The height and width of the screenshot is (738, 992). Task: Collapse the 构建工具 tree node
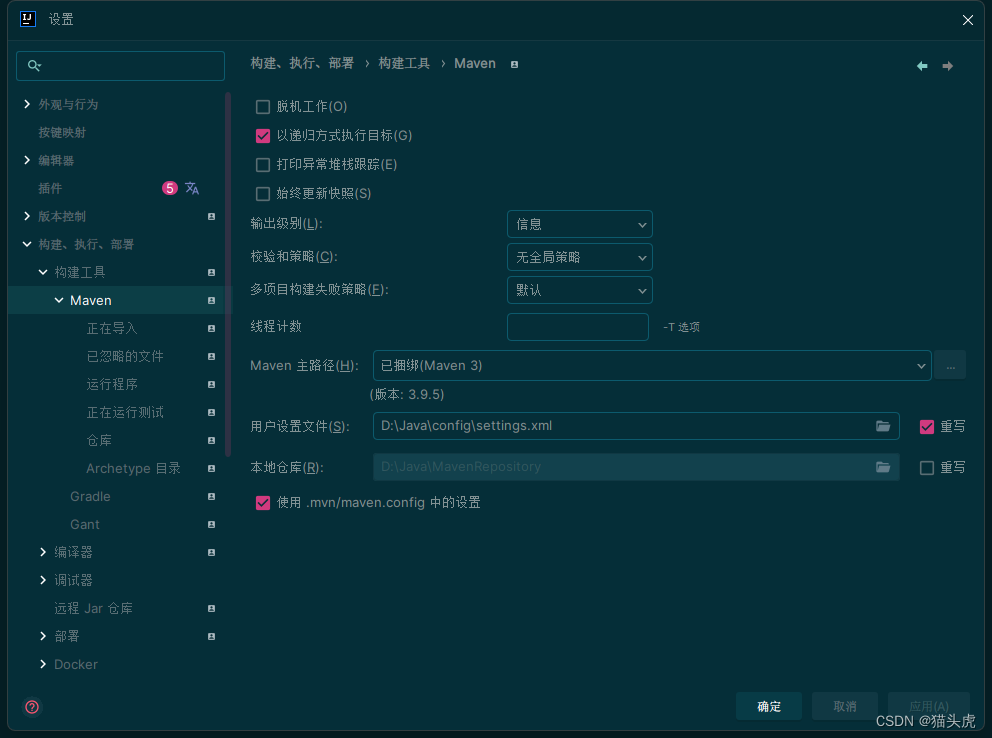tap(42, 272)
